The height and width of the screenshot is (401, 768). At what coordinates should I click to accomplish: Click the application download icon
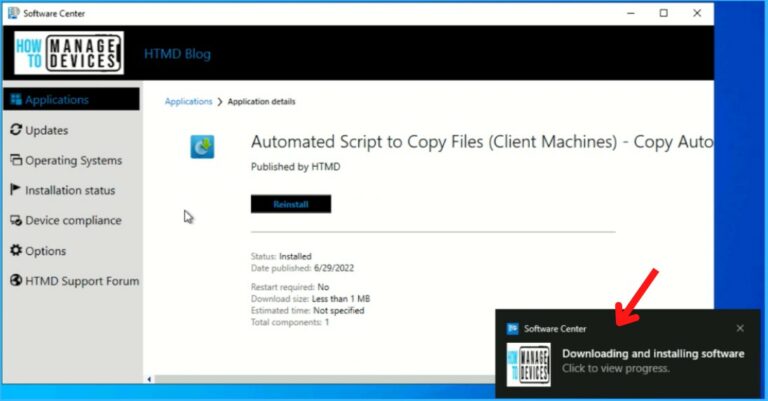(x=202, y=147)
